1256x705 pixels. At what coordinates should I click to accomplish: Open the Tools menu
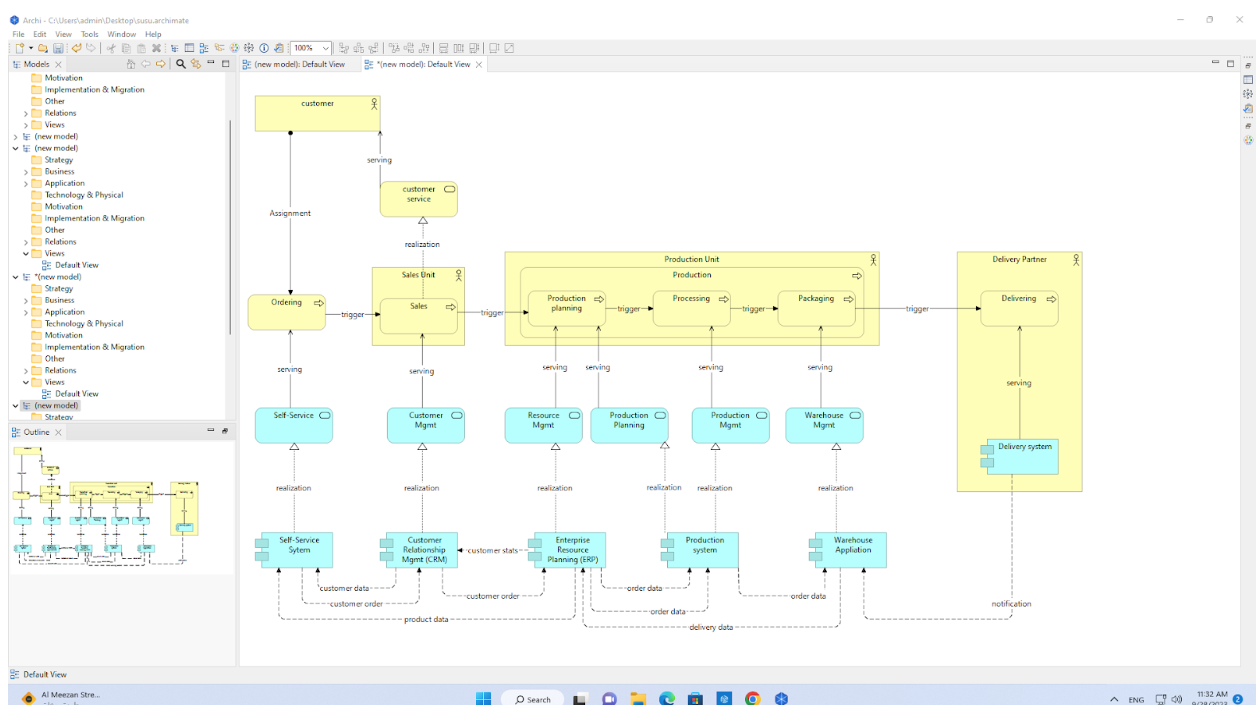click(89, 33)
